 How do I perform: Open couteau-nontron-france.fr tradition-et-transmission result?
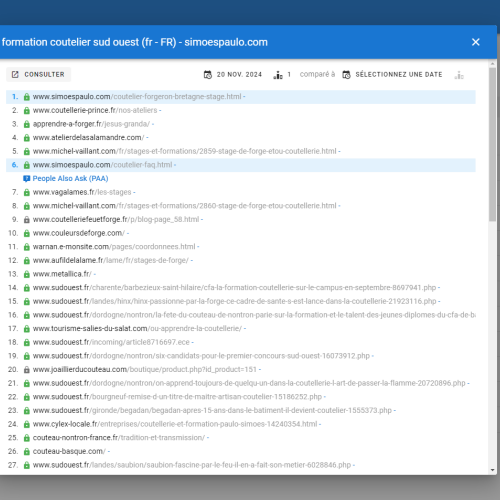click(x=119, y=438)
